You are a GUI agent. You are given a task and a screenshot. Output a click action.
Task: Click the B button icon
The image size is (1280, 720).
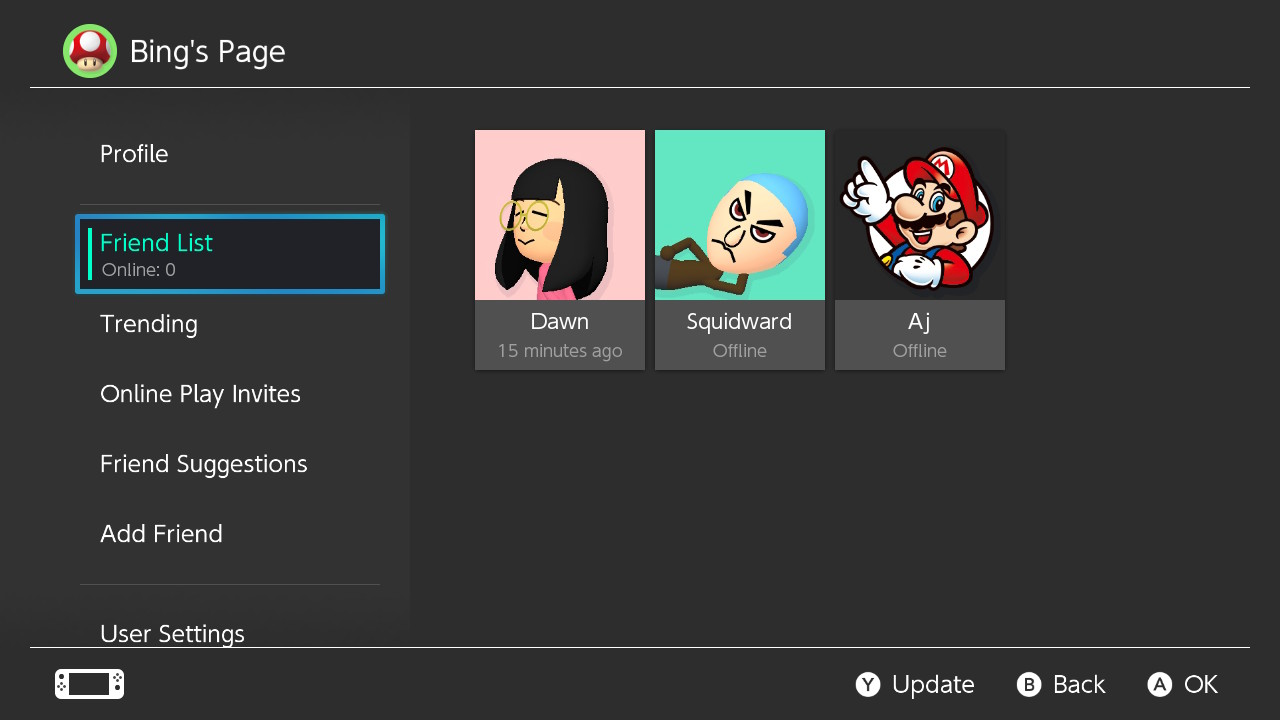tap(1029, 684)
